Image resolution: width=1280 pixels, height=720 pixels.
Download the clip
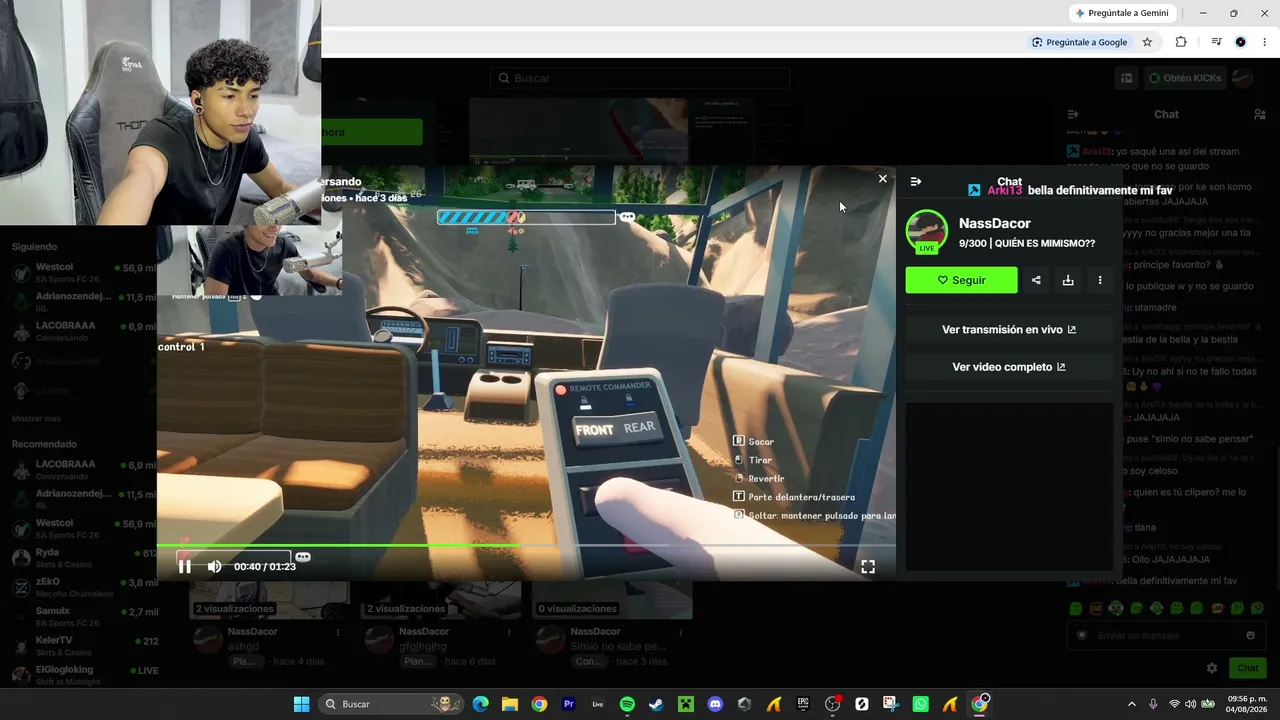[1068, 280]
